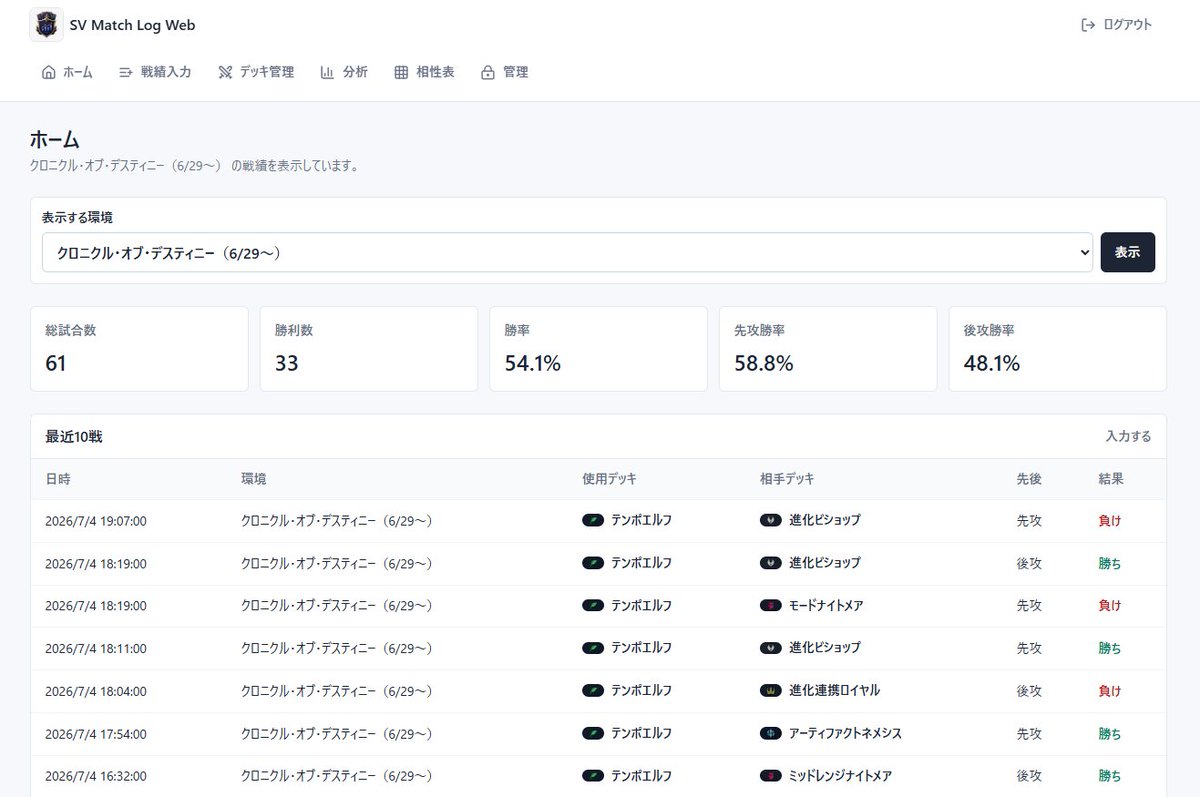Click テンポエルフ text in 18:04:00 row
This screenshot has width=1200, height=797.
click(641, 691)
